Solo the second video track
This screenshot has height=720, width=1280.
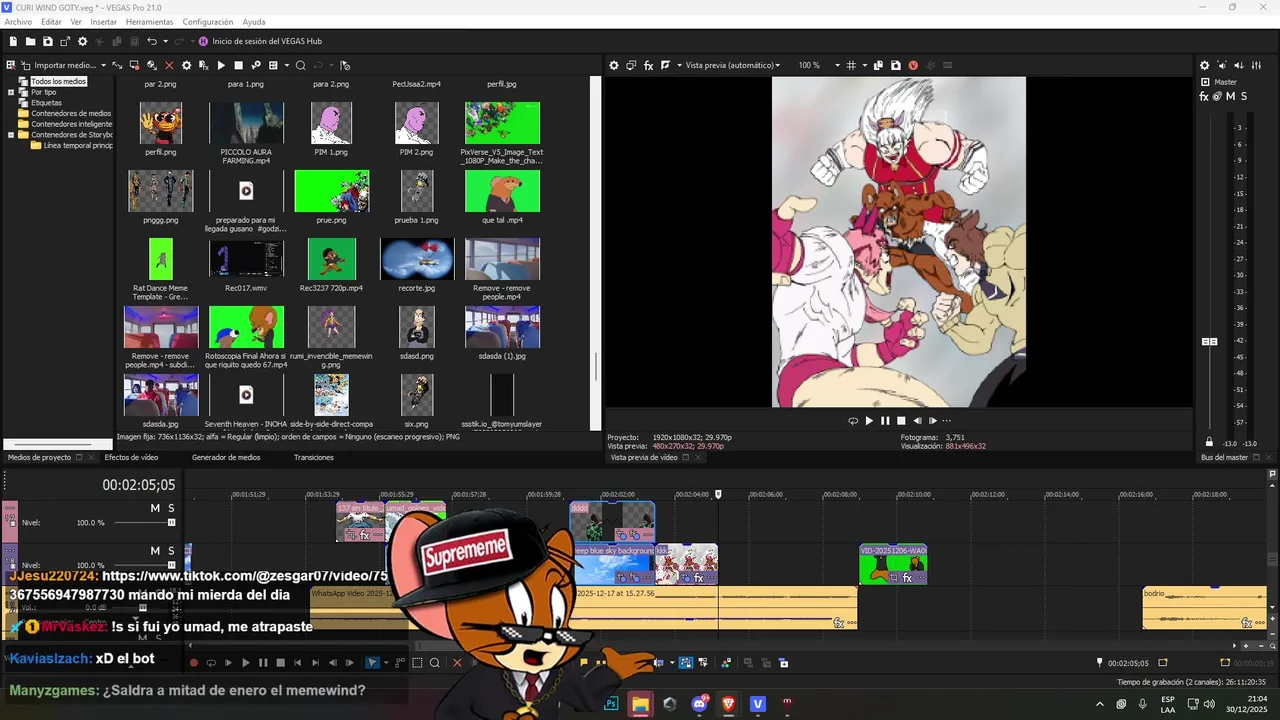[x=171, y=551]
